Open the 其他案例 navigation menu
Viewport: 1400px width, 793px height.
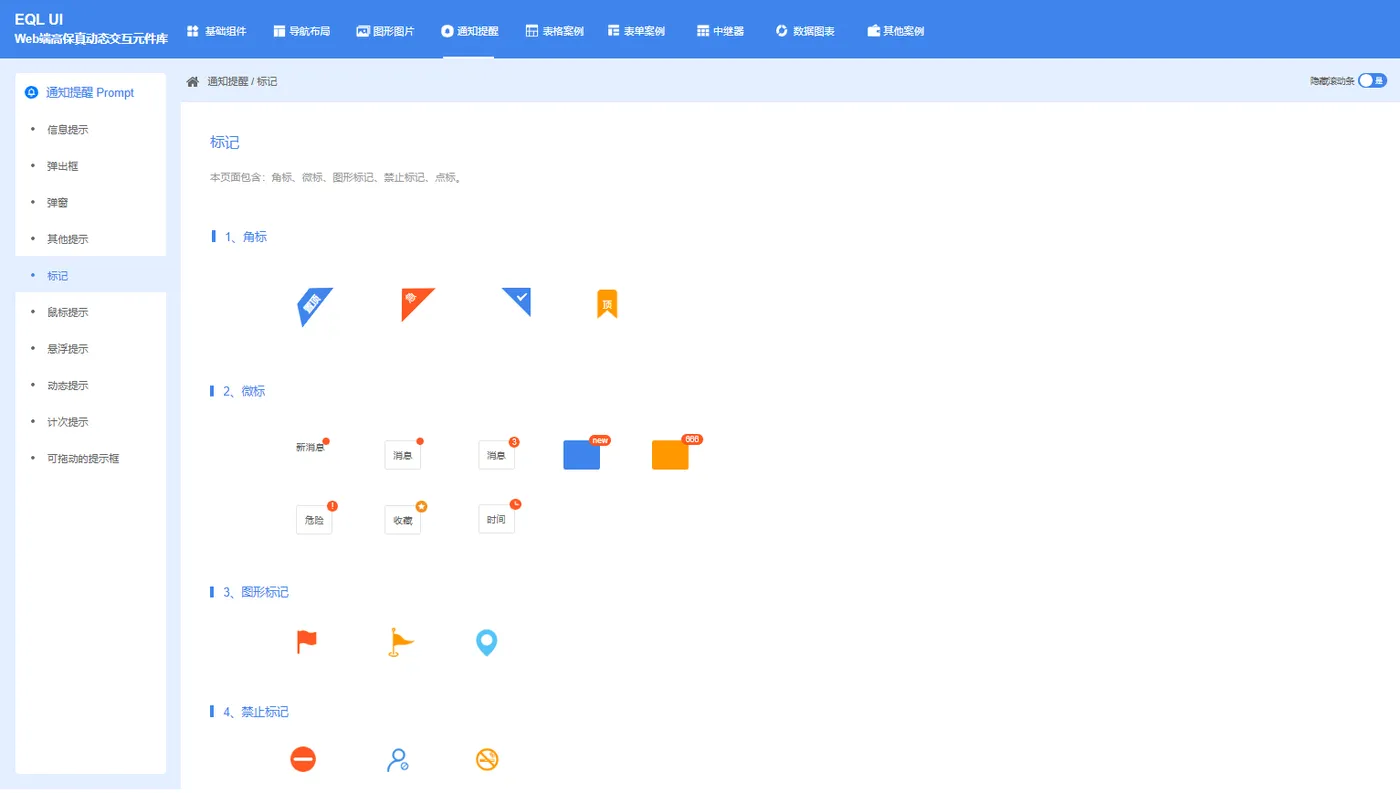tap(895, 31)
